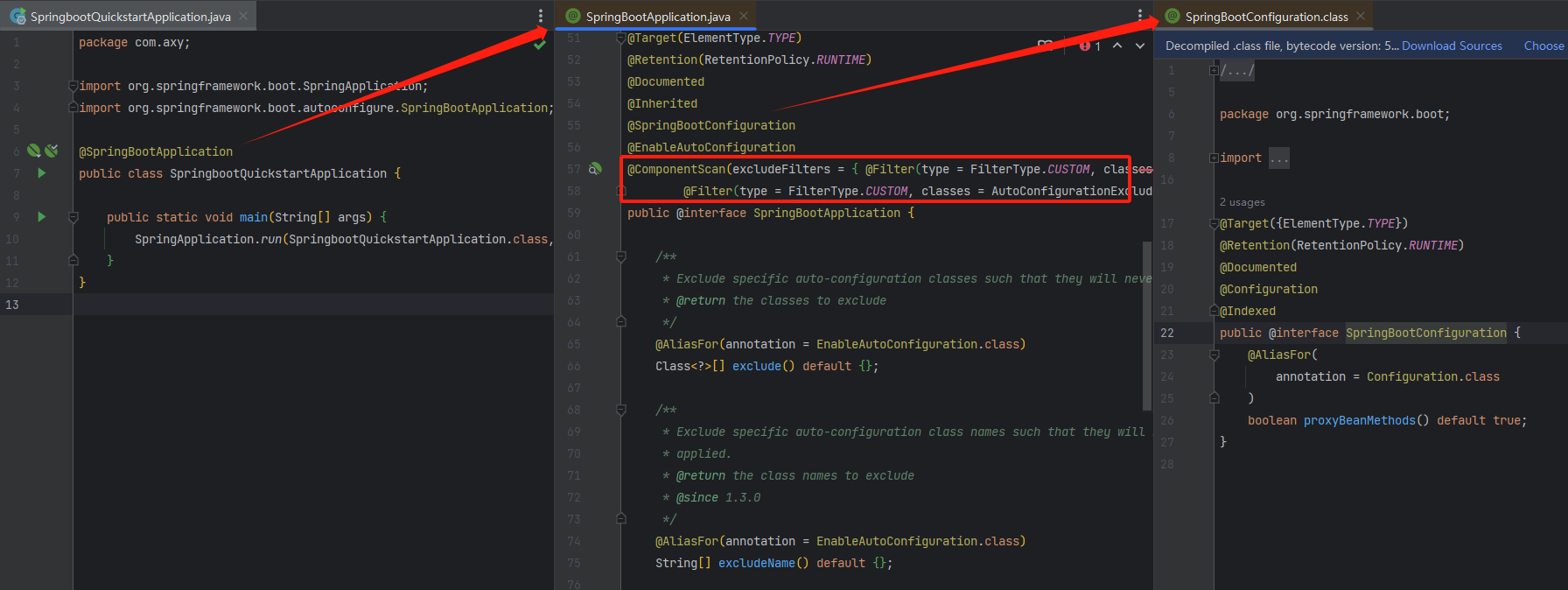Collapse Javadoc comment fold at line 61

621,256
